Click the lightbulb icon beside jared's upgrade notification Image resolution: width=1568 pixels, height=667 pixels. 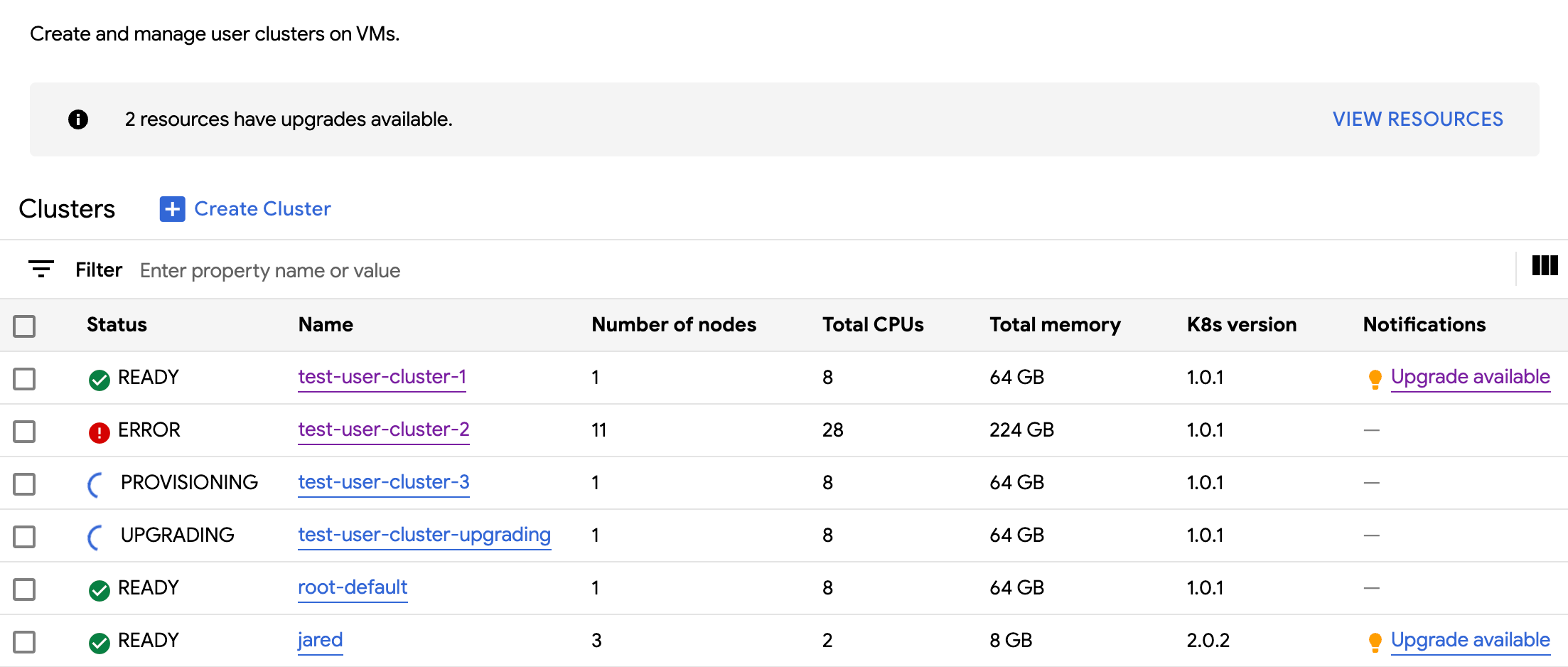click(1375, 640)
